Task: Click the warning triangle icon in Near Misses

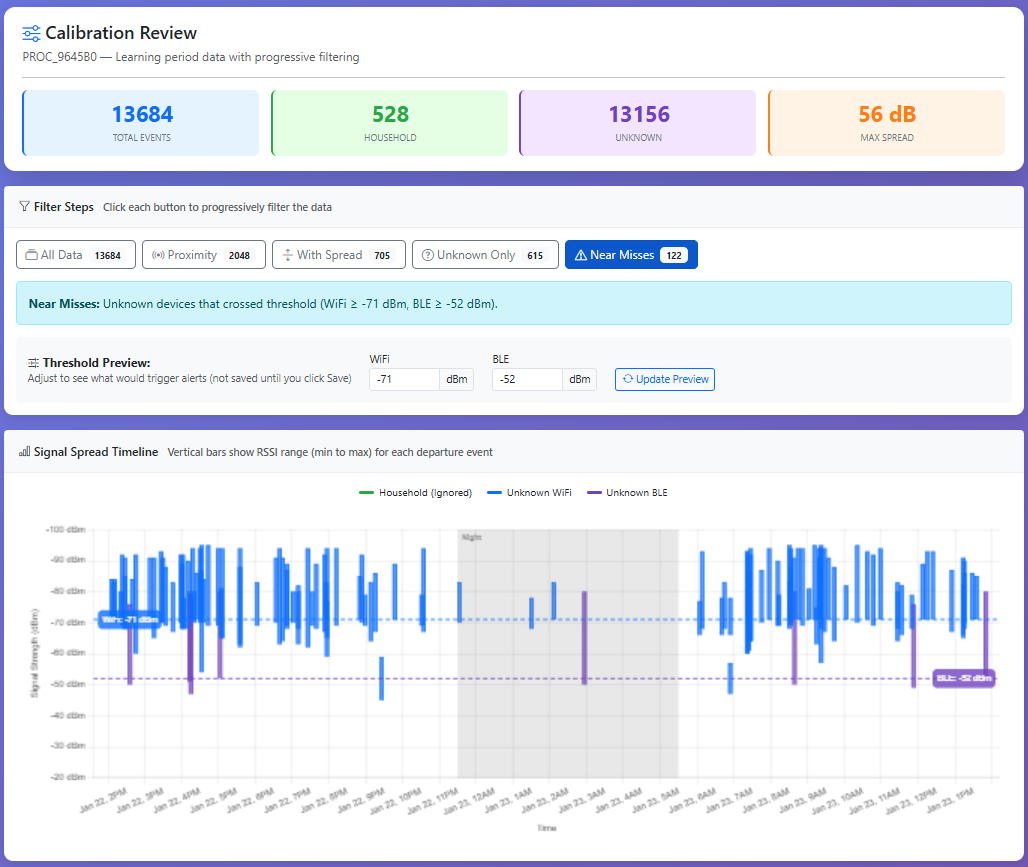Action: pyautogui.click(x=580, y=255)
